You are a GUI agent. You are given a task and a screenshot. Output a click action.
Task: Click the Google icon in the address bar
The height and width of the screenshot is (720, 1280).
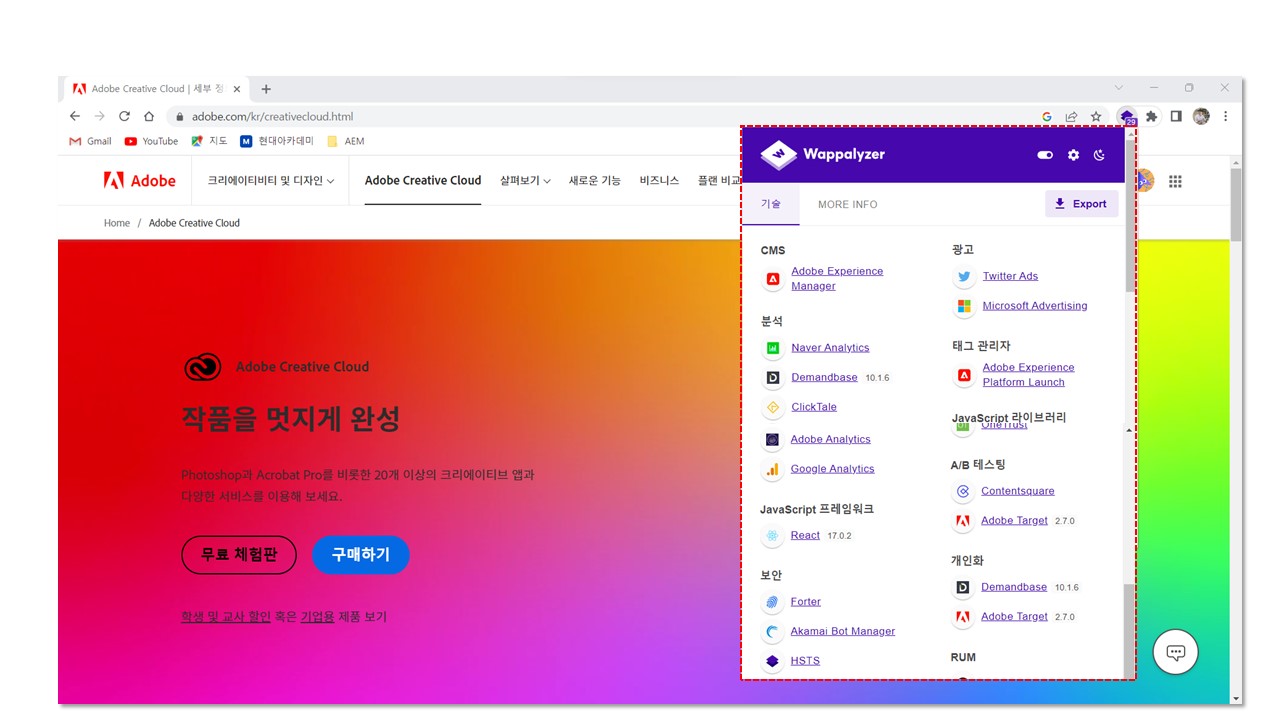[1047, 116]
